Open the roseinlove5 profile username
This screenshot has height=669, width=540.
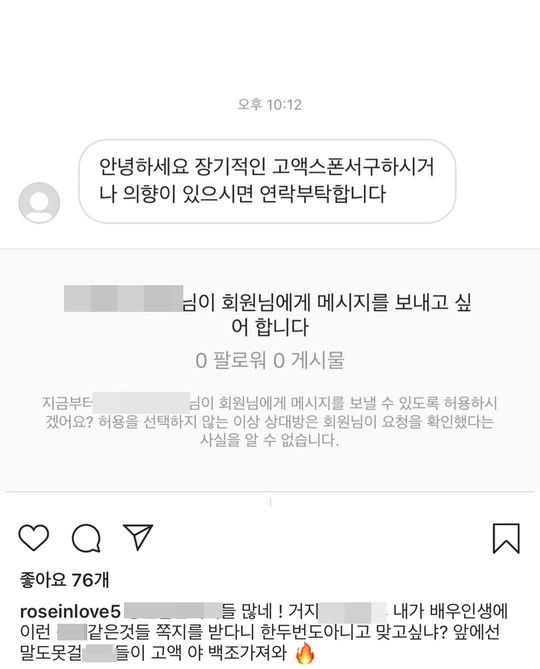(70, 611)
